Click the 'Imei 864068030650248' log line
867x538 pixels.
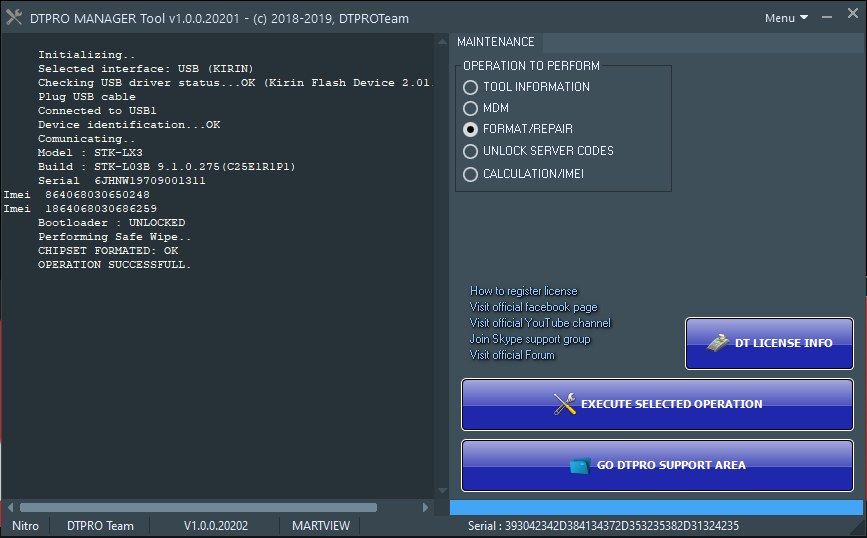pos(76,195)
